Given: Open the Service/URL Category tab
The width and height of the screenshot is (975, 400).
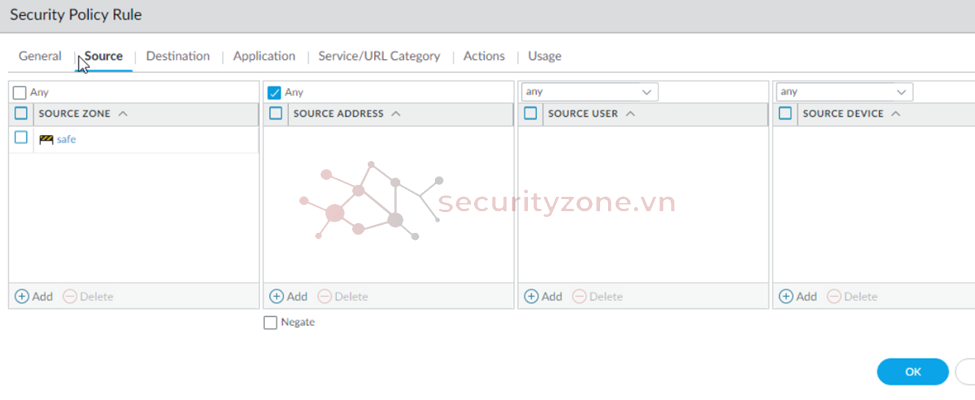Looking at the screenshot, I should [379, 56].
